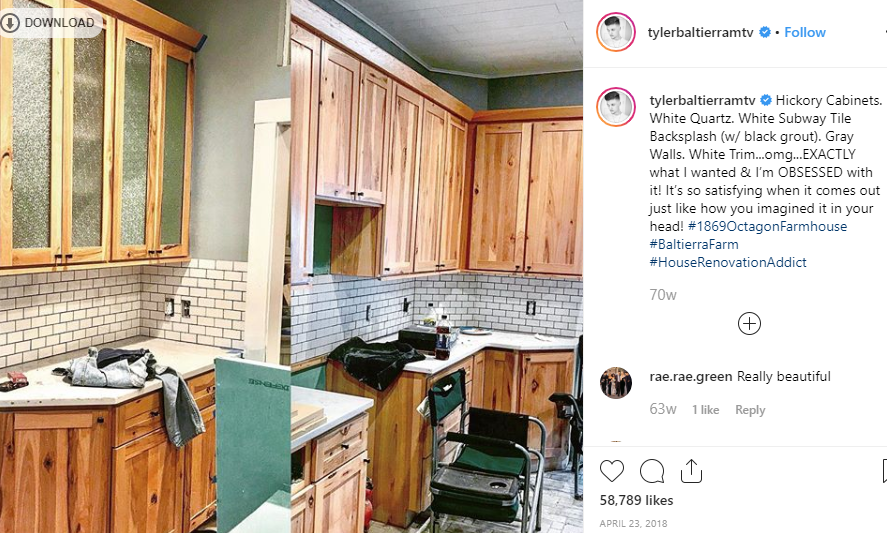Click the right kitchen cabinets photo
Image resolution: width=887 pixels, height=533 pixels.
[437, 266]
